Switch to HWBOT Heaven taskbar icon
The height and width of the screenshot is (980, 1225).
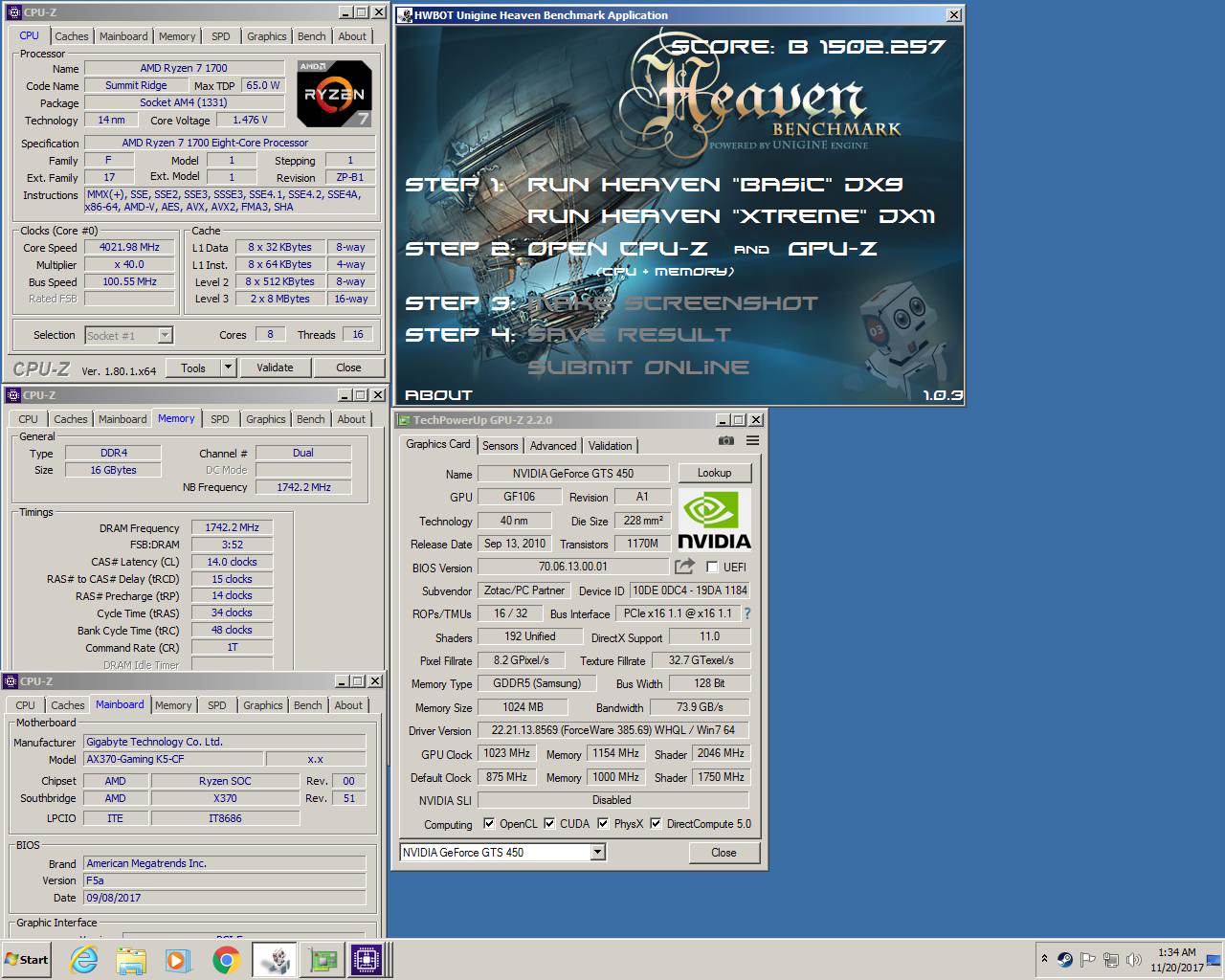(274, 959)
